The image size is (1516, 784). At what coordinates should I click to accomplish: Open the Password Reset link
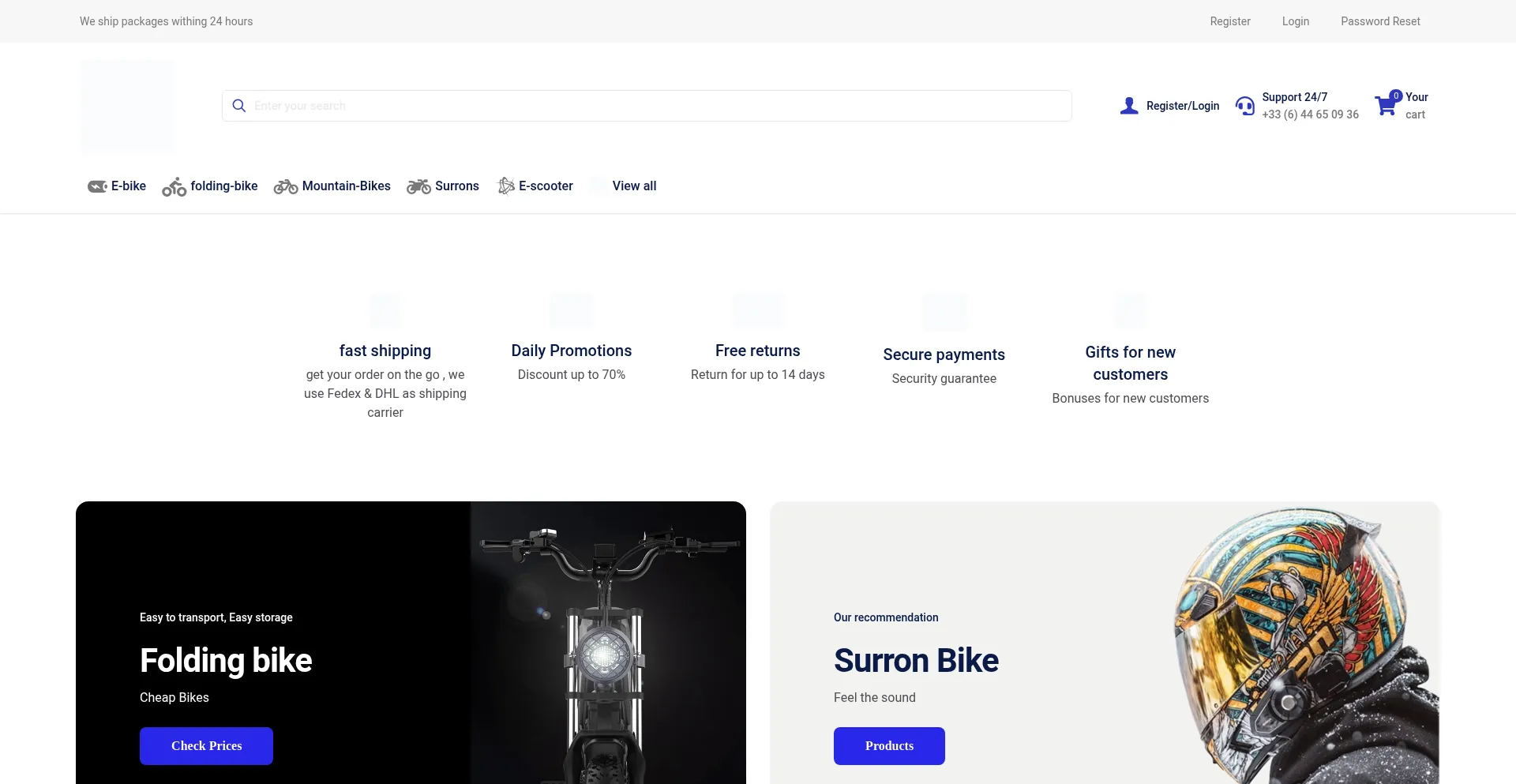point(1380,21)
